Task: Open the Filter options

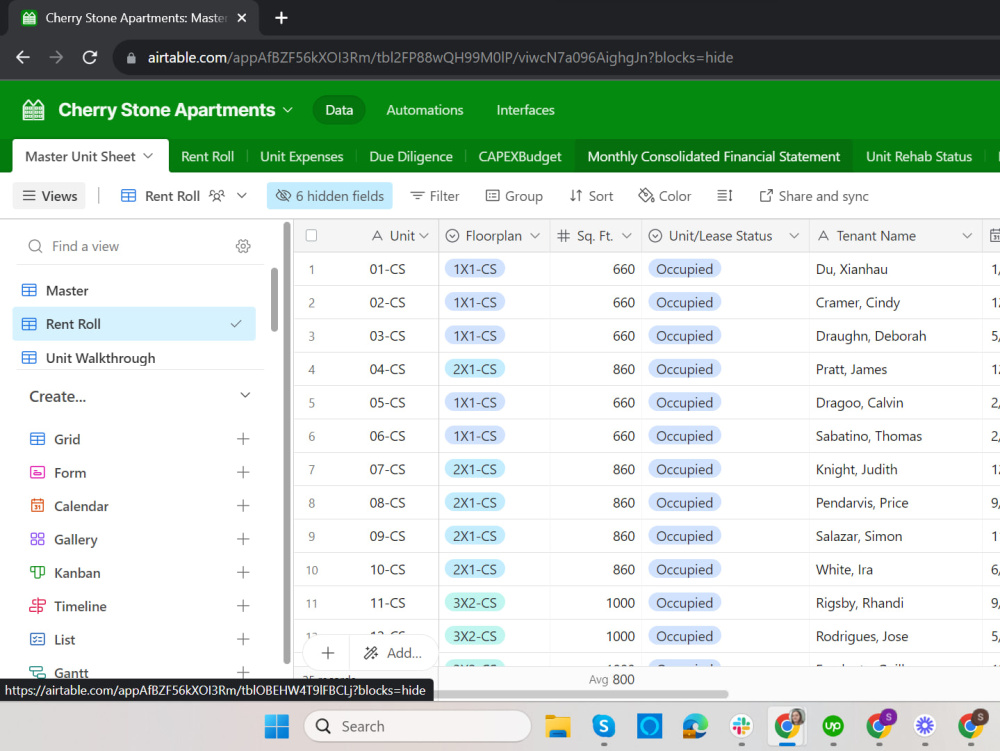Action: click(x=434, y=196)
